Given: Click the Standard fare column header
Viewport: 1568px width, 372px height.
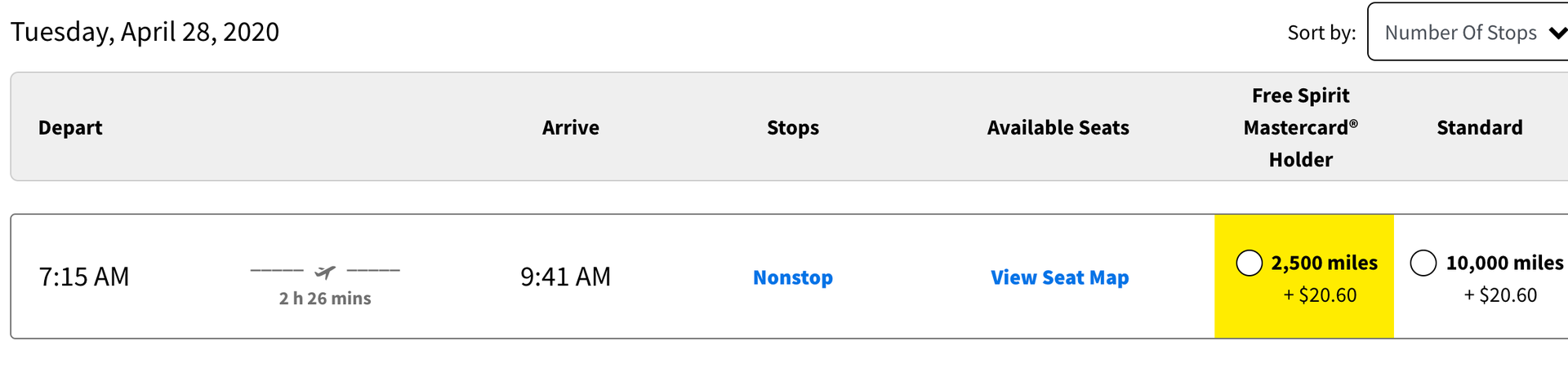Looking at the screenshot, I should tap(1479, 128).
